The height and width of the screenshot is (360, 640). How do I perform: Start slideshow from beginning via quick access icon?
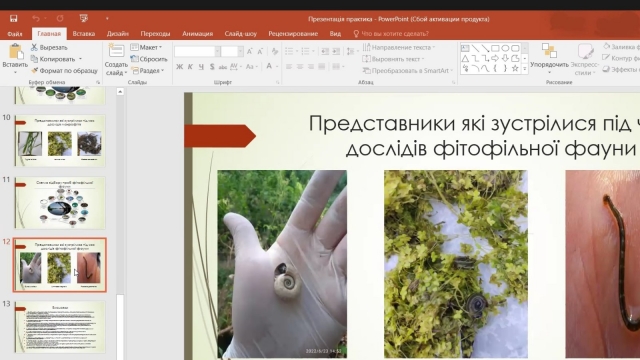coord(84,18)
